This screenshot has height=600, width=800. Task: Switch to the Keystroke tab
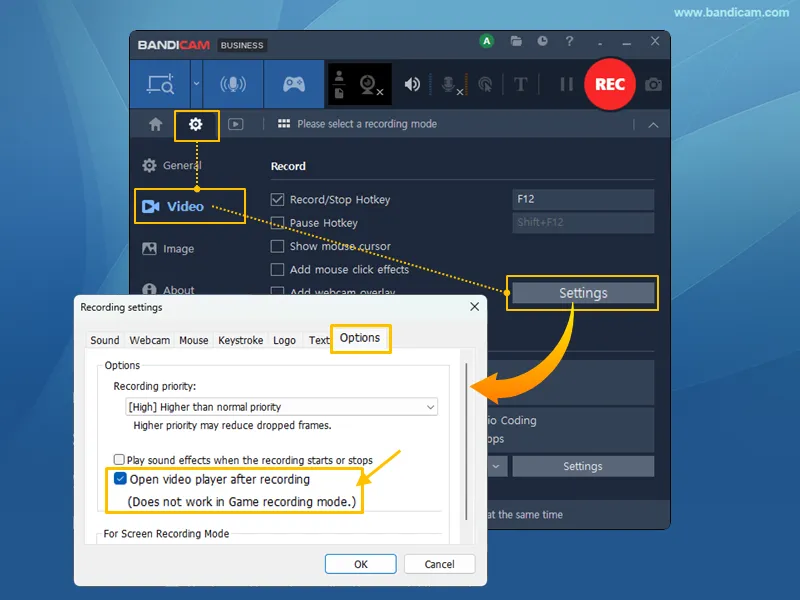point(240,340)
